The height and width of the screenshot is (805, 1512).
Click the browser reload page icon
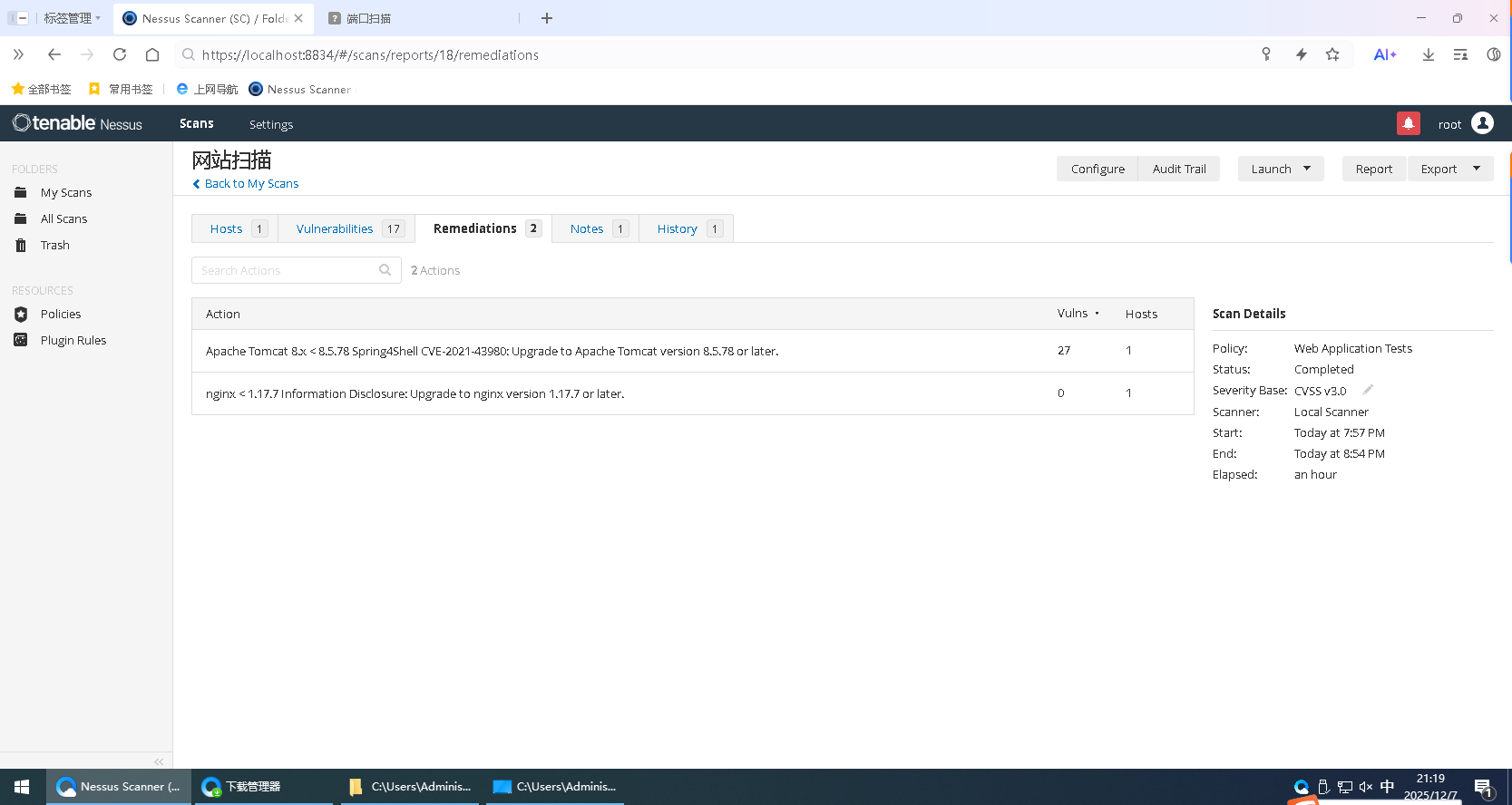(120, 54)
